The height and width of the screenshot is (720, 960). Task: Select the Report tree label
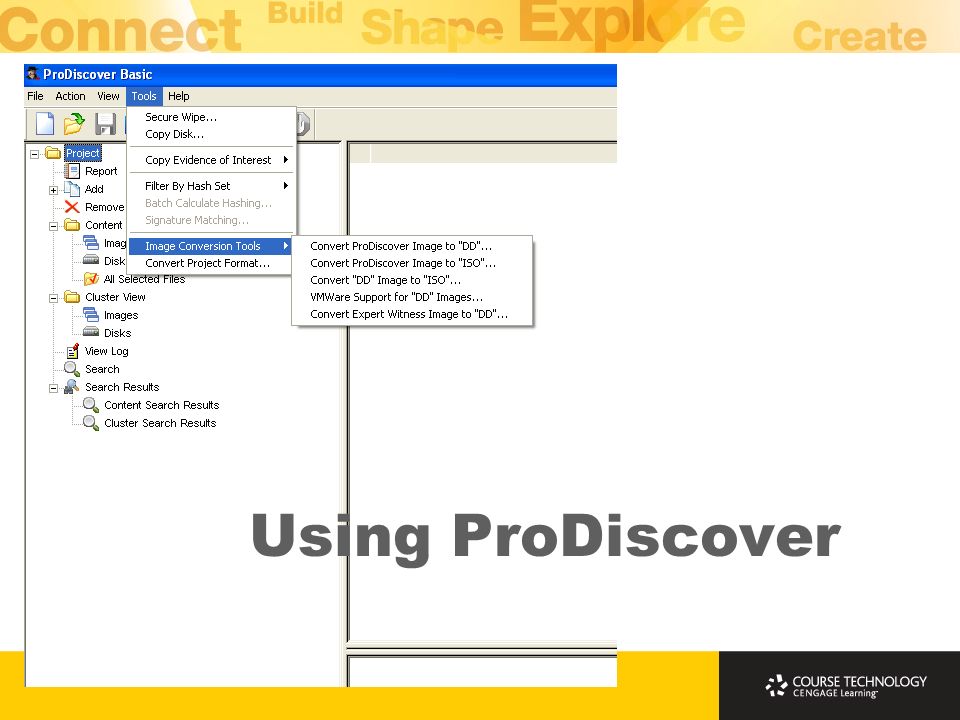pos(101,171)
